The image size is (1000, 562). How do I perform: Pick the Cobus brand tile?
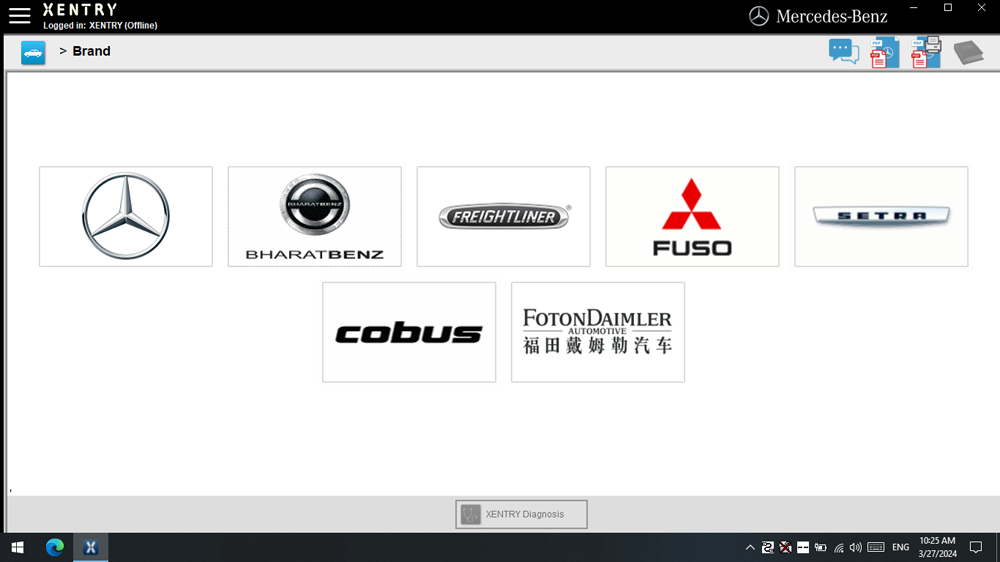tap(409, 332)
